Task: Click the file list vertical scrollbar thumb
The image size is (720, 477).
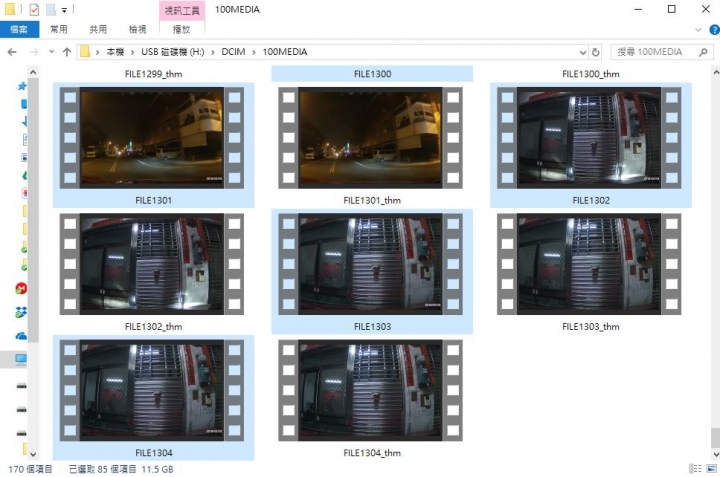Action: click(715, 438)
